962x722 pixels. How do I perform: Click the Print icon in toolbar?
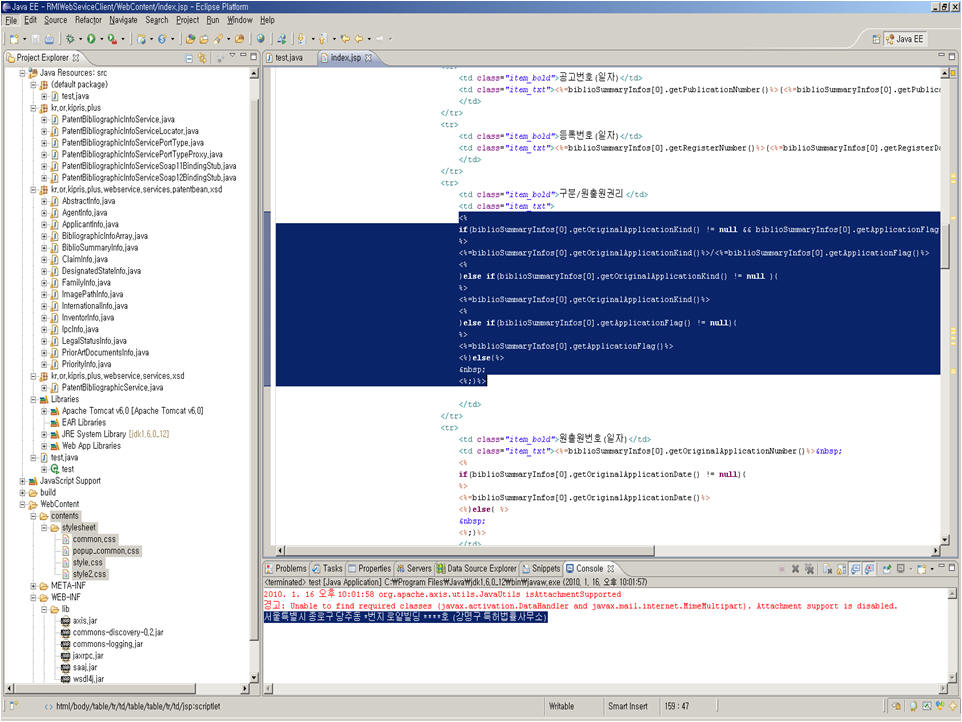click(x=49, y=39)
